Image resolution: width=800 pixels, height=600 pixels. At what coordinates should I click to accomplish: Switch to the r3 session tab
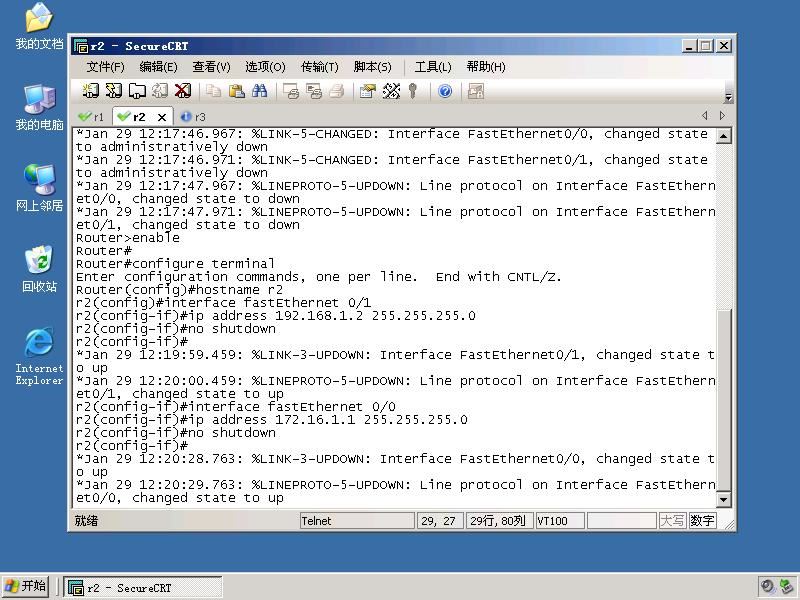click(x=193, y=117)
